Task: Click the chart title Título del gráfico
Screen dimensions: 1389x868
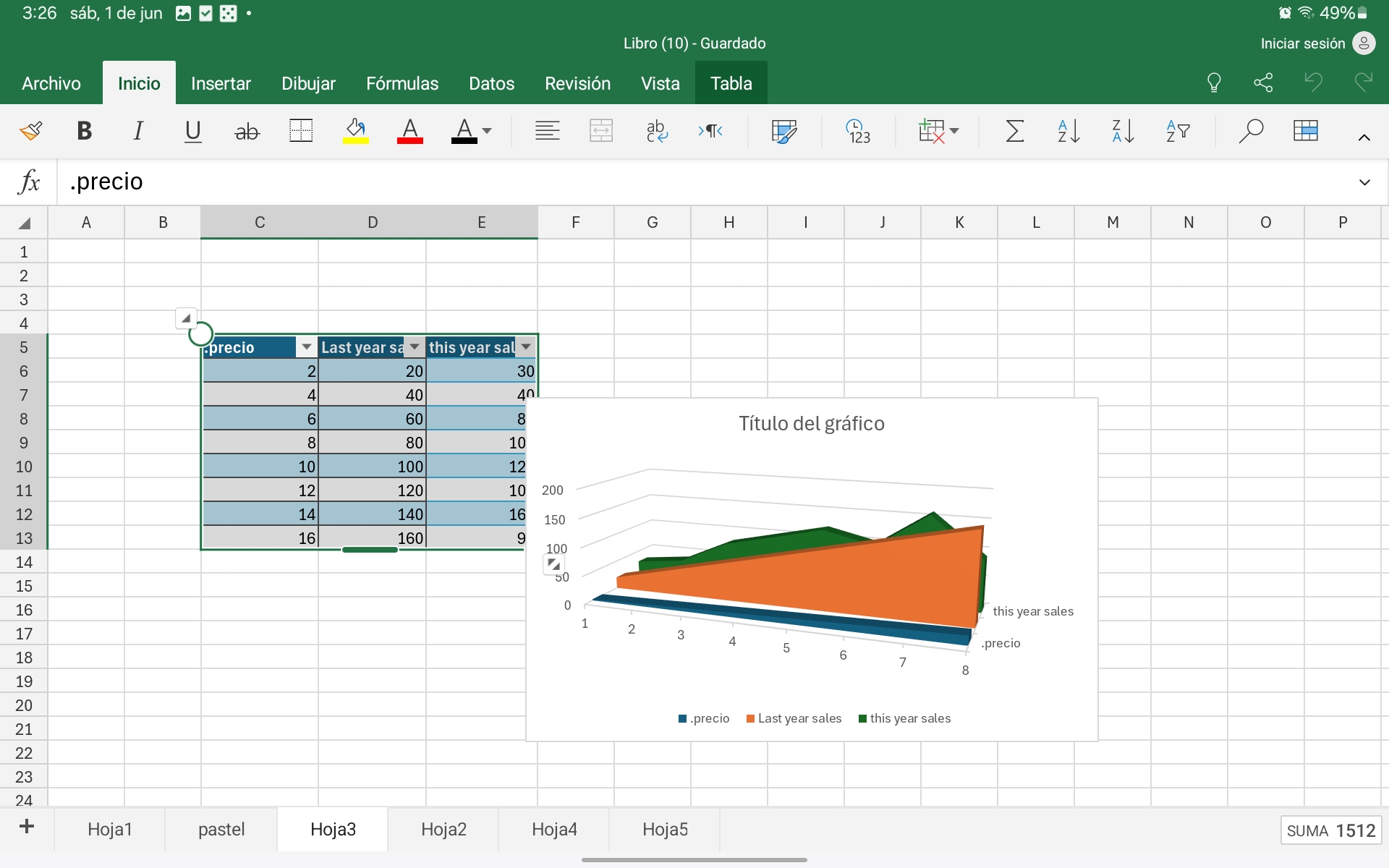Action: click(x=811, y=423)
